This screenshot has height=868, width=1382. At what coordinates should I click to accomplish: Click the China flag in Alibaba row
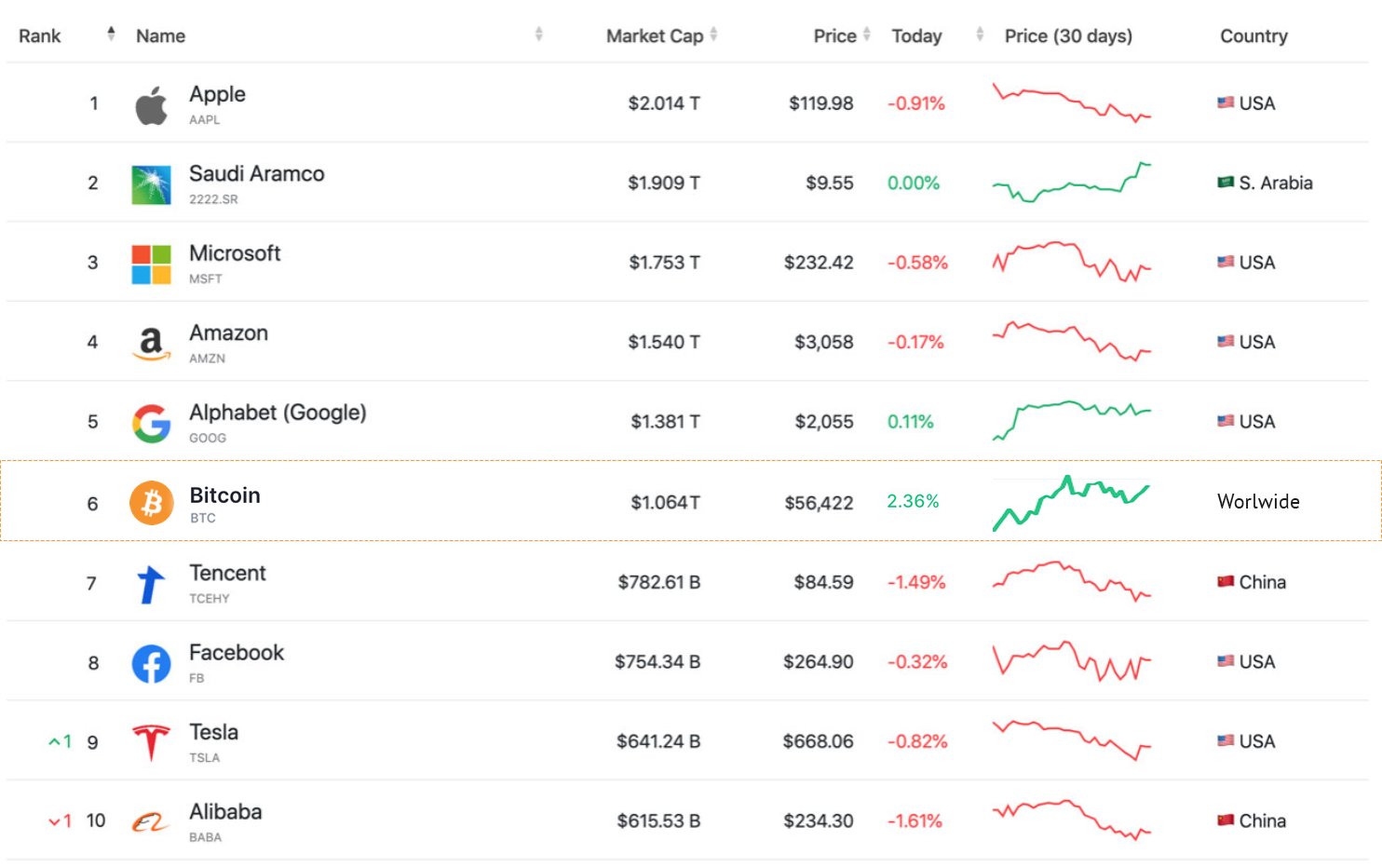pos(1226,820)
